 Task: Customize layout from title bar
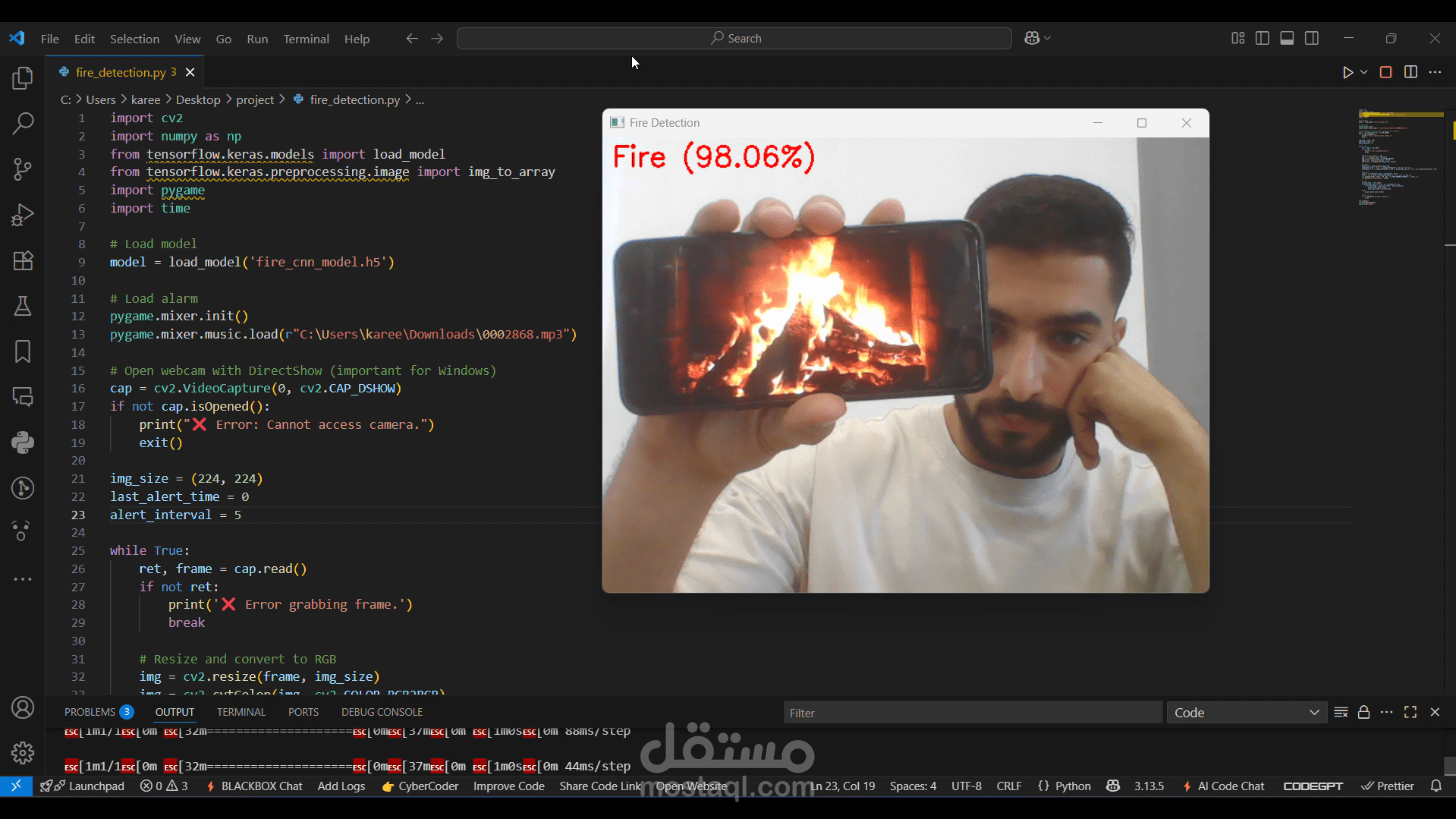tap(1238, 38)
